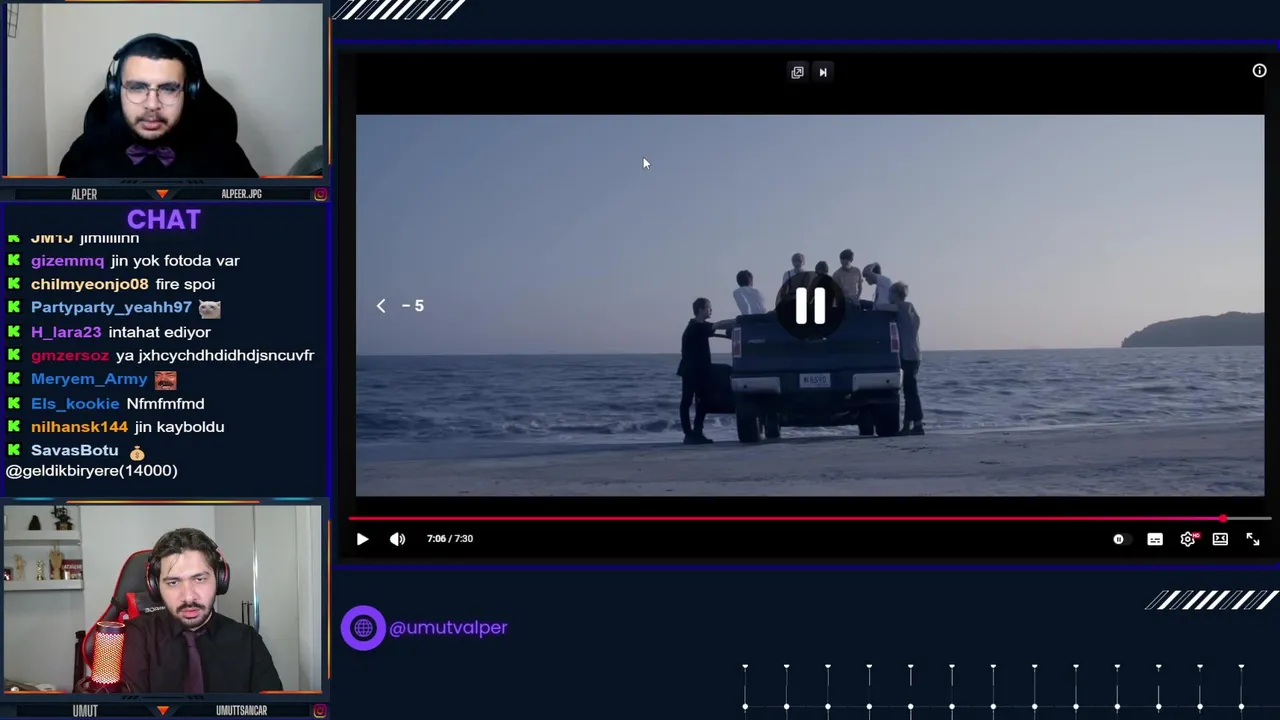Click the ALPER webcam thumbnail
The image size is (1280, 720).
pos(164,90)
